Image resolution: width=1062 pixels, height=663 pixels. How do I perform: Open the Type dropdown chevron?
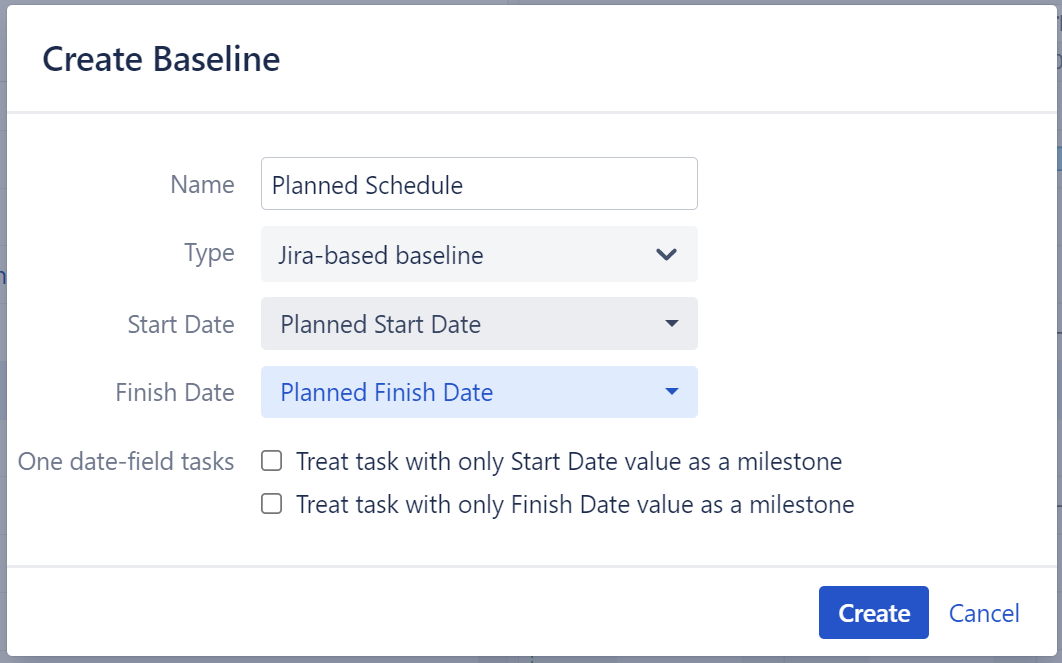point(666,255)
